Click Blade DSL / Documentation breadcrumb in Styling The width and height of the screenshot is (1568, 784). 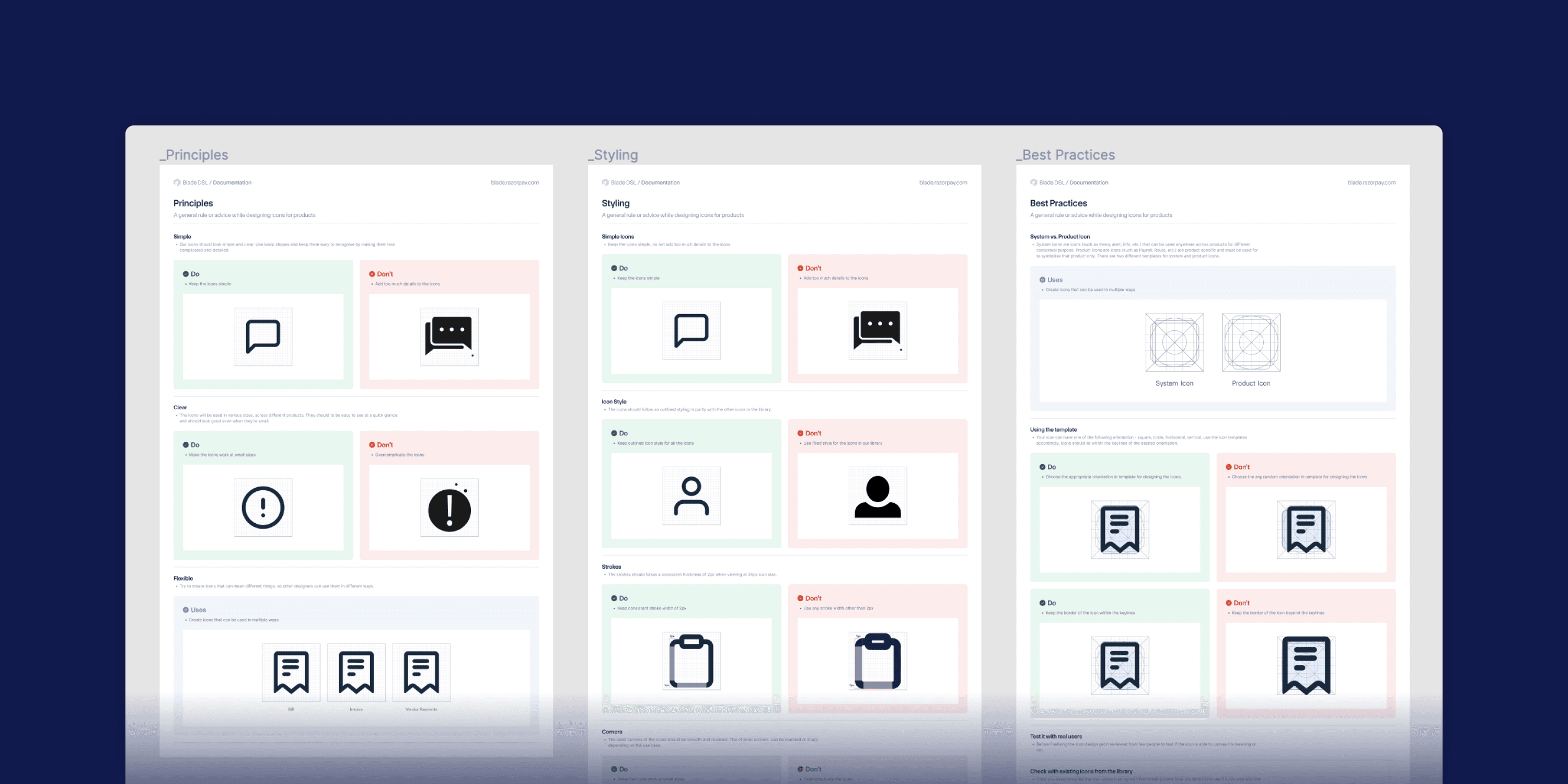point(644,182)
